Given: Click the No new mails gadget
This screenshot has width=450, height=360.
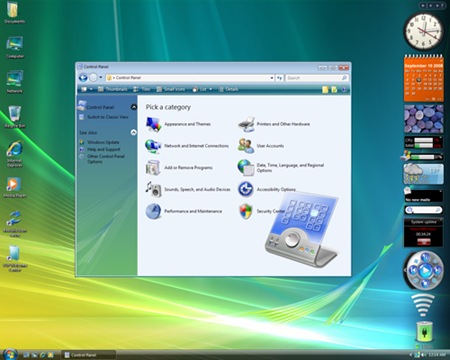Looking at the screenshot, I should coord(423,195).
